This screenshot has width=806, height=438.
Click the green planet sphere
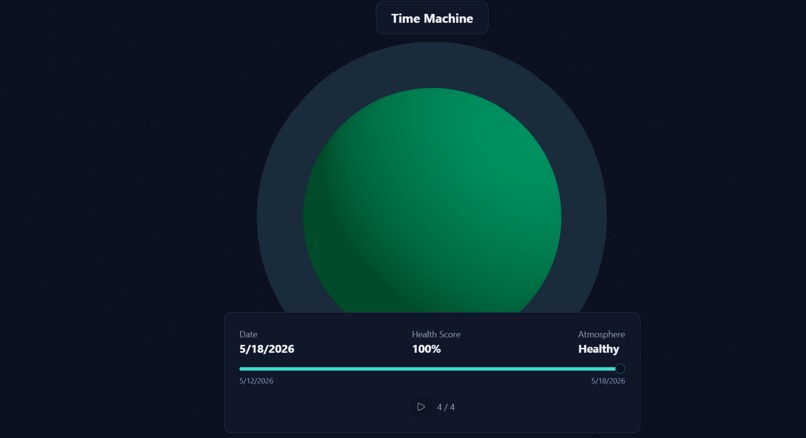click(x=432, y=200)
